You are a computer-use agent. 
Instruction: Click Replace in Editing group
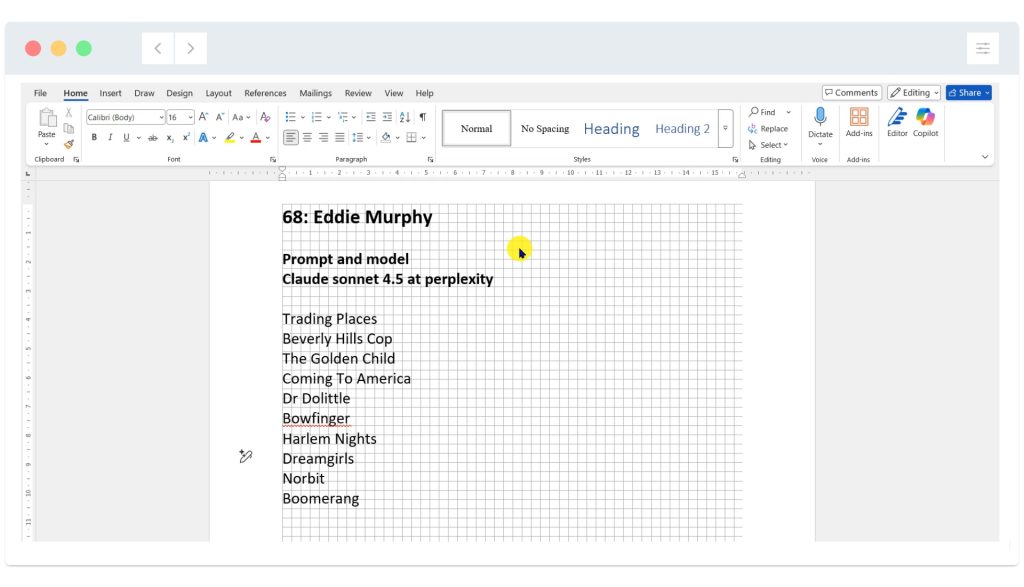(x=768, y=129)
